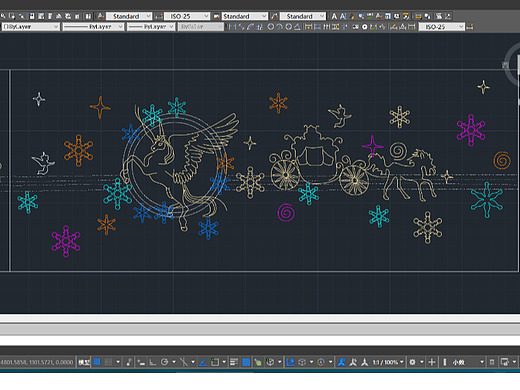Select the Baseline dimension tool
This screenshot has width=520, height=390.
(317, 27)
